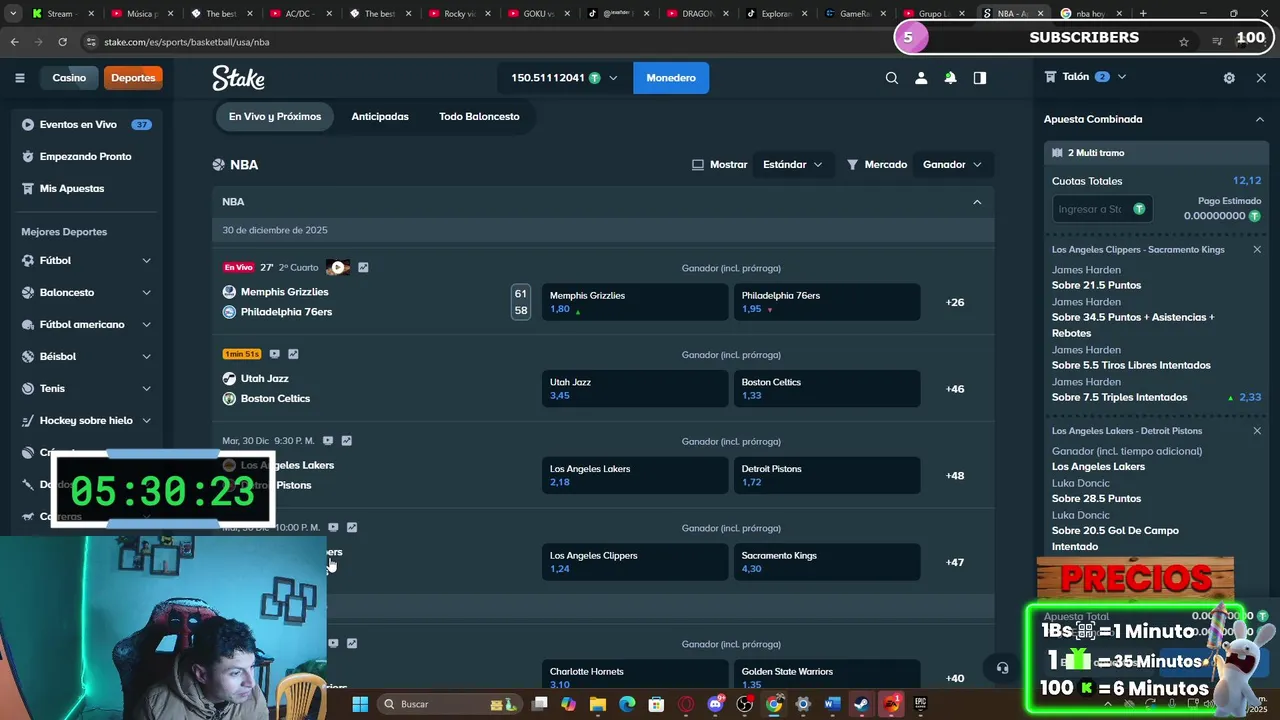Expand Tenis in the sidebar
1280x720 pixels.
[x=146, y=389]
